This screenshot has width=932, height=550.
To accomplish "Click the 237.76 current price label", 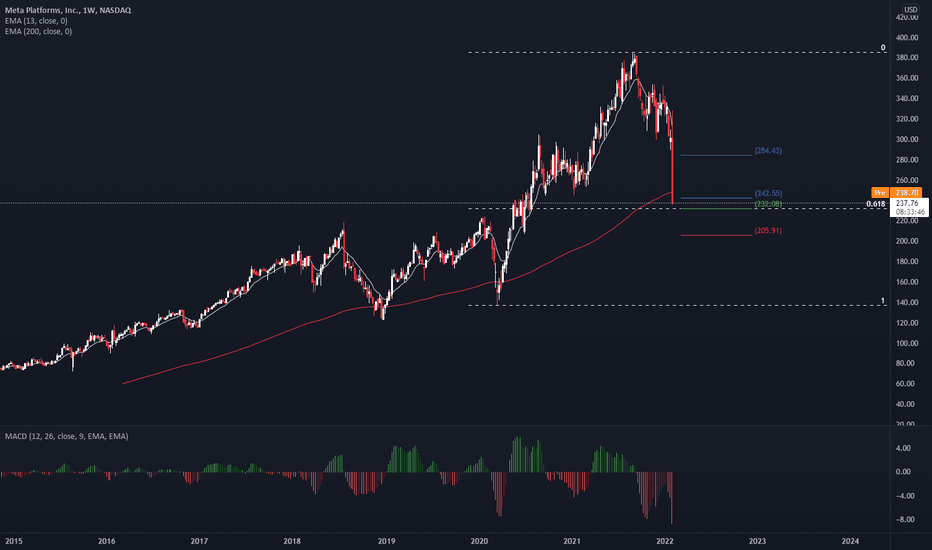I will [x=907, y=203].
